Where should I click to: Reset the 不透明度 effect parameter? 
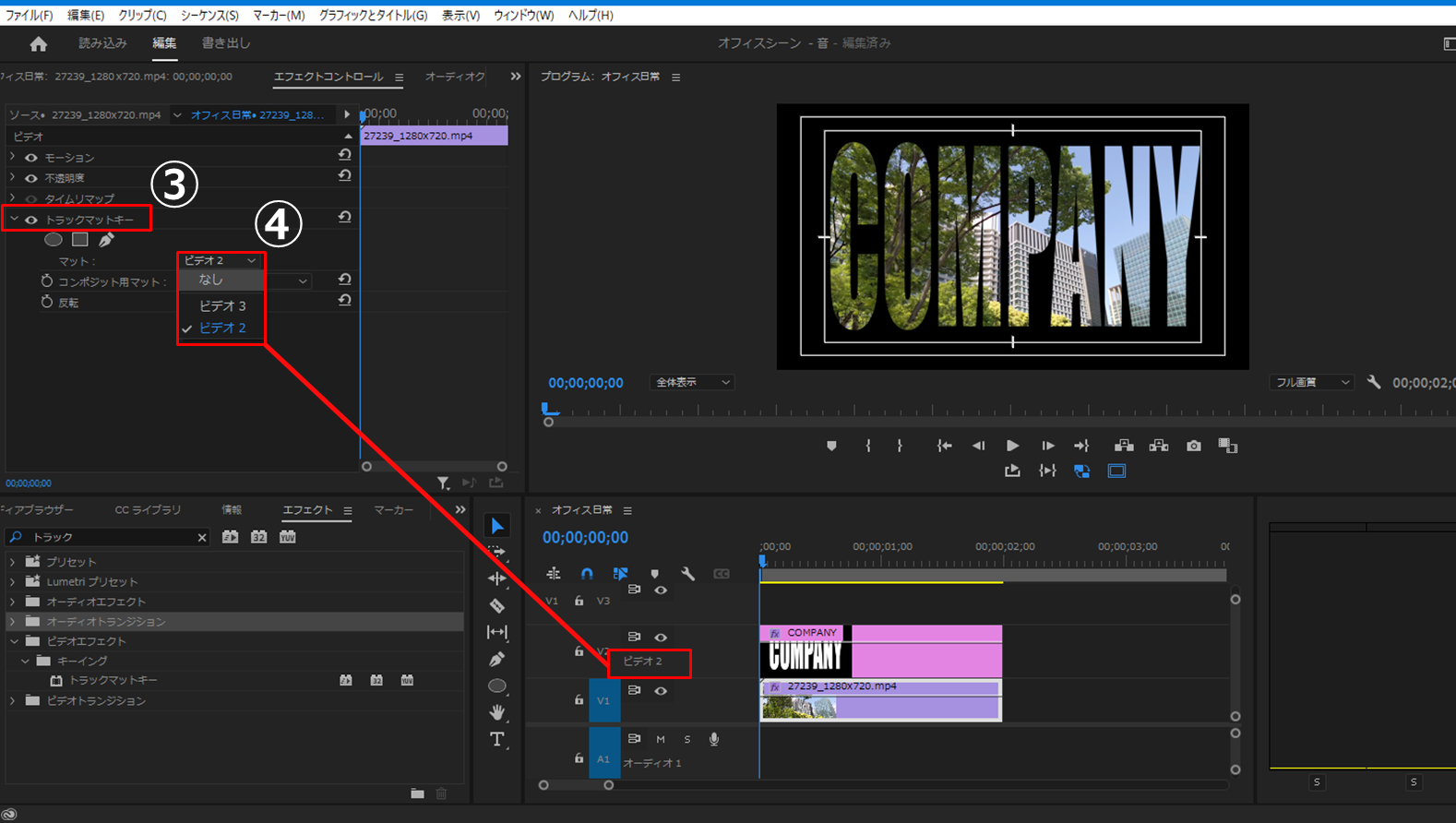tap(344, 175)
